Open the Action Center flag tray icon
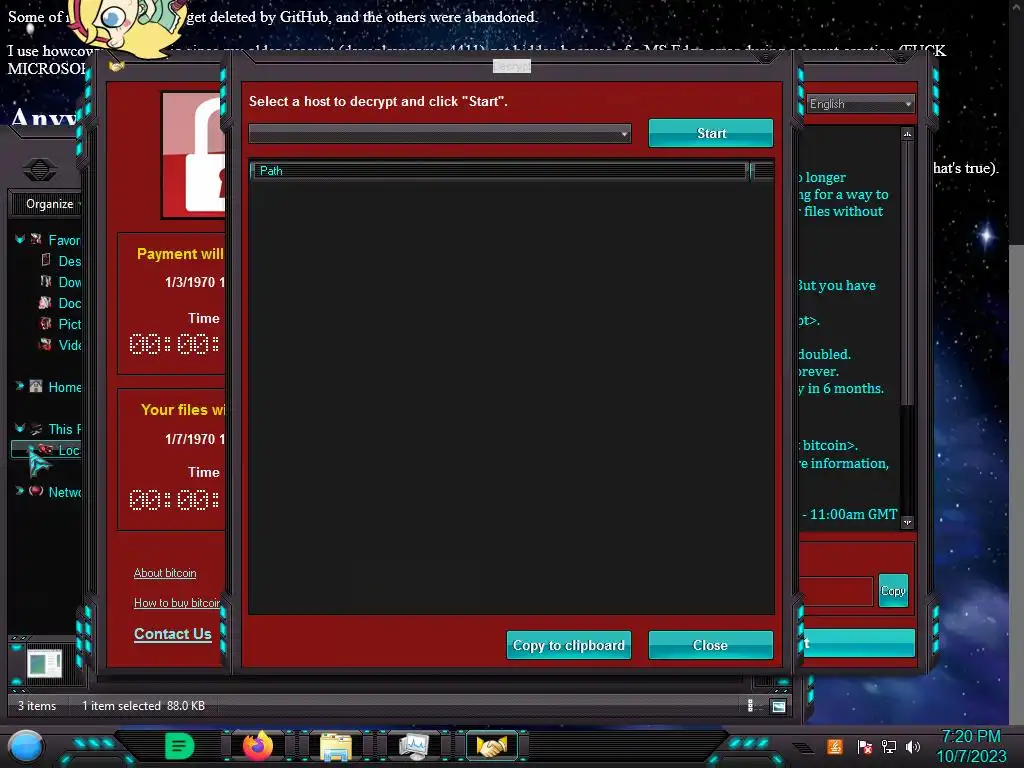1024x768 pixels. coord(865,746)
